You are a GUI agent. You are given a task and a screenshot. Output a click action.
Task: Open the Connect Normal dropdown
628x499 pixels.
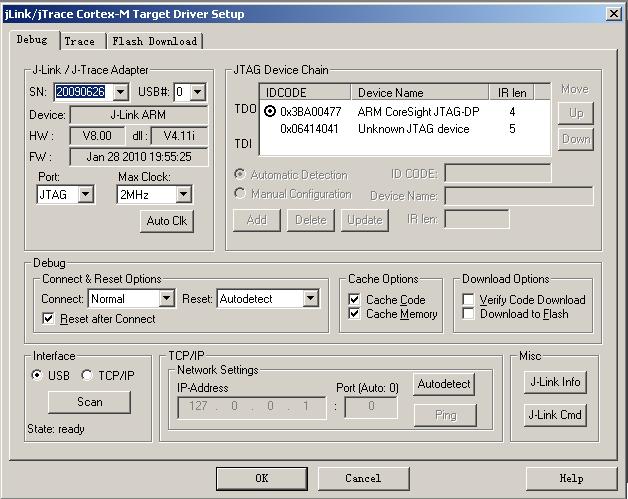click(166, 298)
